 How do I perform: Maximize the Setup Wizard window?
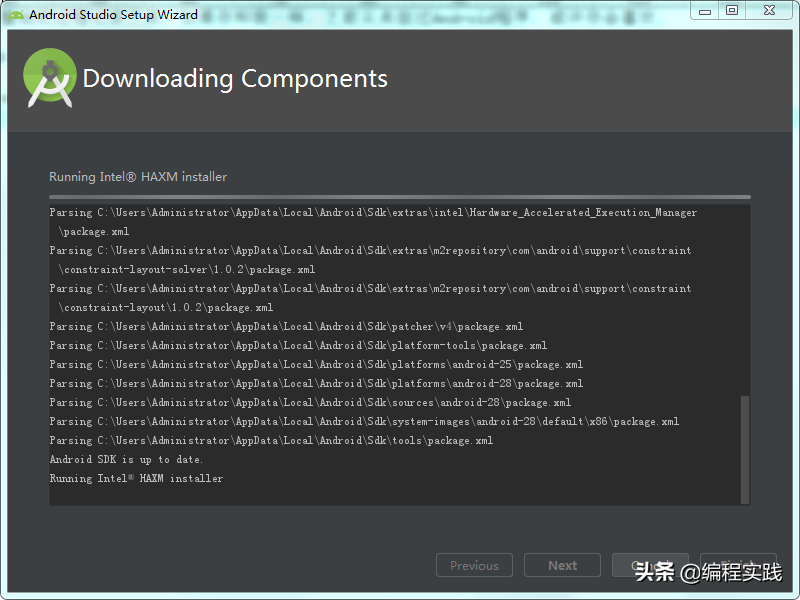[x=732, y=11]
